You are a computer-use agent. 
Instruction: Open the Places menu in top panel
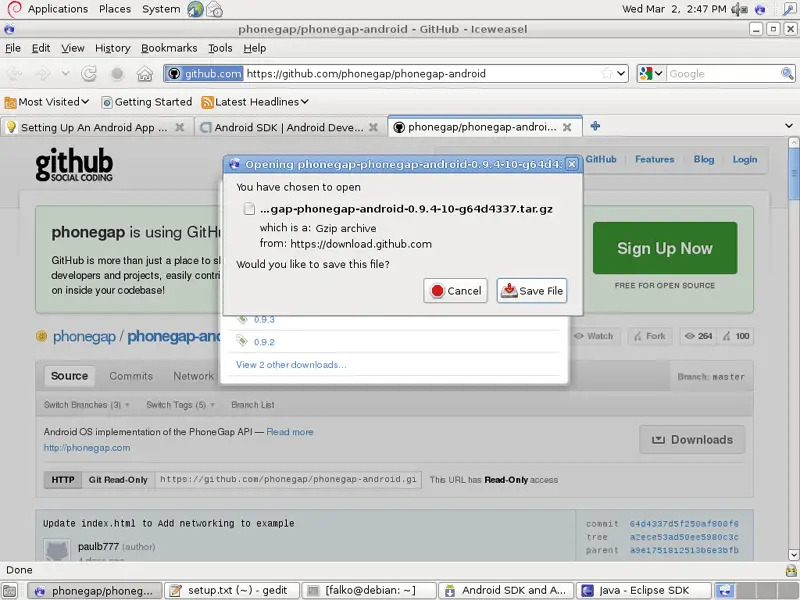click(115, 9)
